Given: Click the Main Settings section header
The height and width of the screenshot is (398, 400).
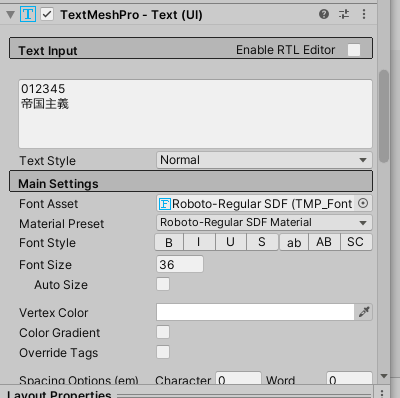Looking at the screenshot, I should pos(191,181).
